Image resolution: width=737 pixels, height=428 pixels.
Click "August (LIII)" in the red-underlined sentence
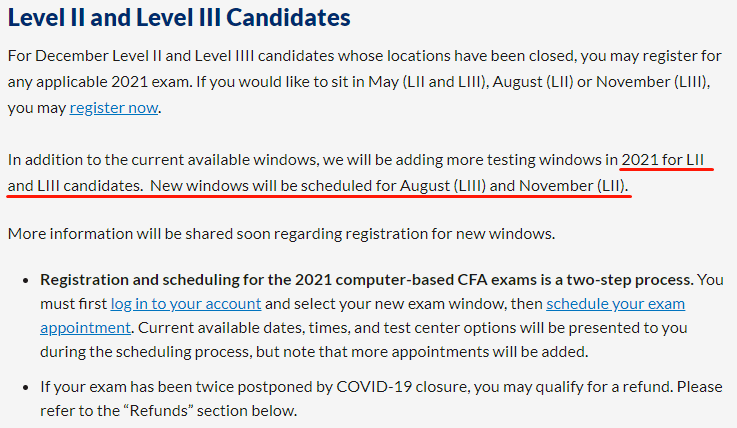pos(441,185)
